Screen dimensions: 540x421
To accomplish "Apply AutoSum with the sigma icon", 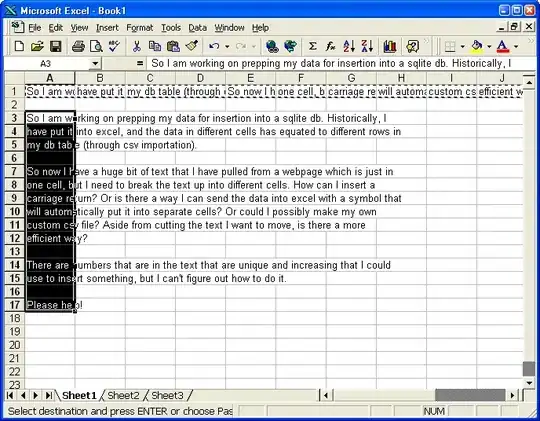I will pyautogui.click(x=312, y=46).
